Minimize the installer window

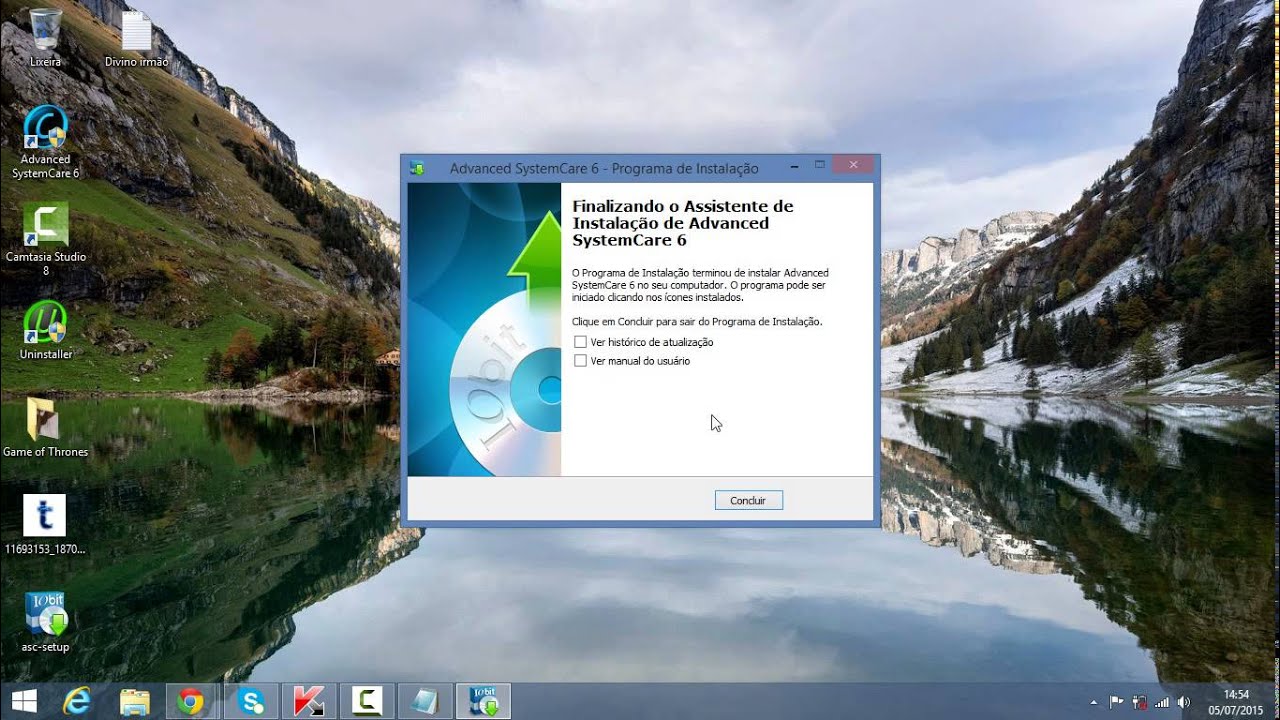[x=795, y=165]
